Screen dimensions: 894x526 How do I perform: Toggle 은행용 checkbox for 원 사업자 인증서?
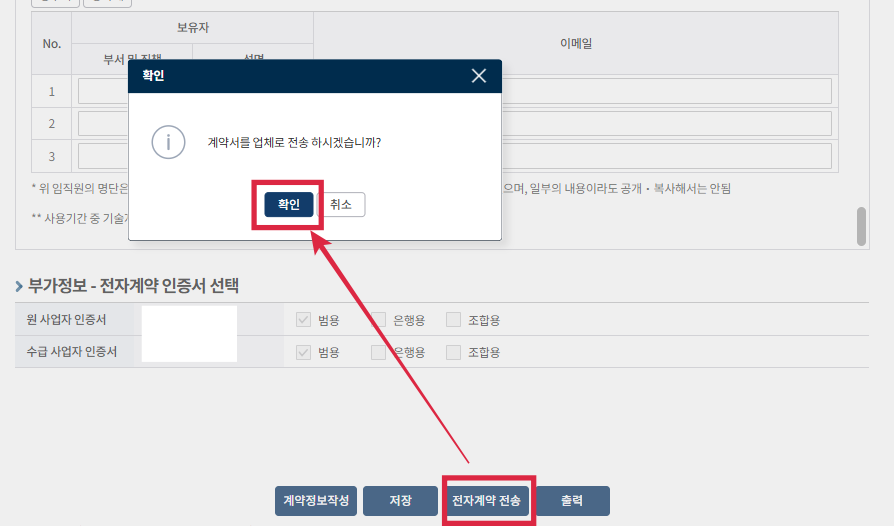[379, 320]
